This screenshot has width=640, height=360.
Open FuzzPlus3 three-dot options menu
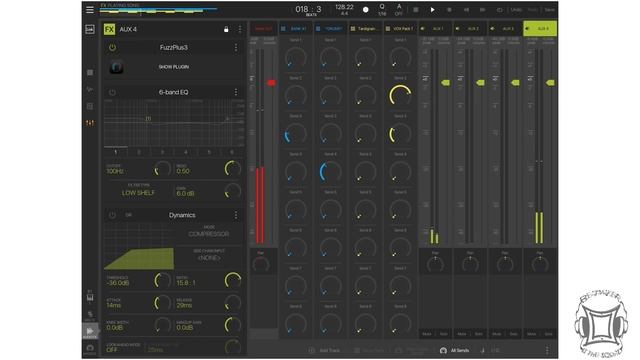coord(236,48)
